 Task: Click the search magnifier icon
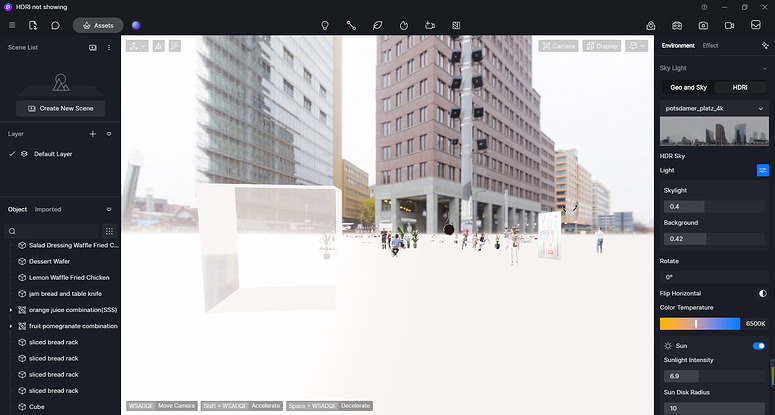12,231
